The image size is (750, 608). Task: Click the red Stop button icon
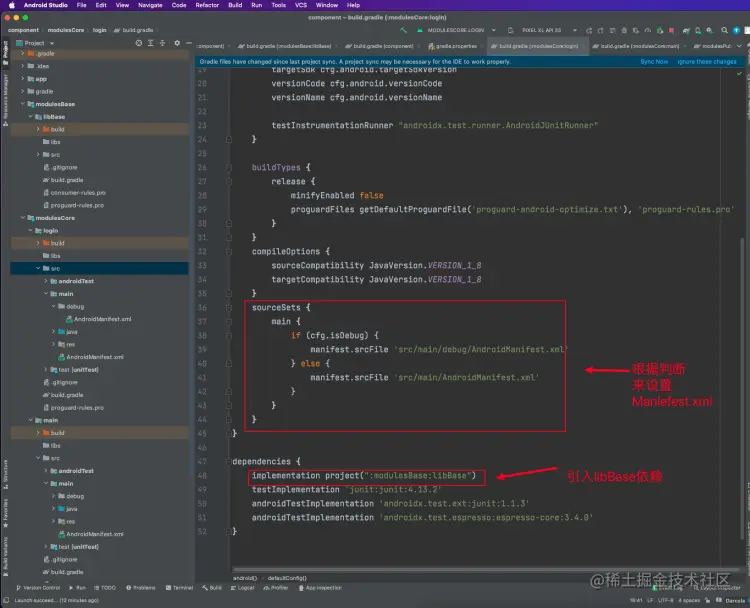coord(672,30)
